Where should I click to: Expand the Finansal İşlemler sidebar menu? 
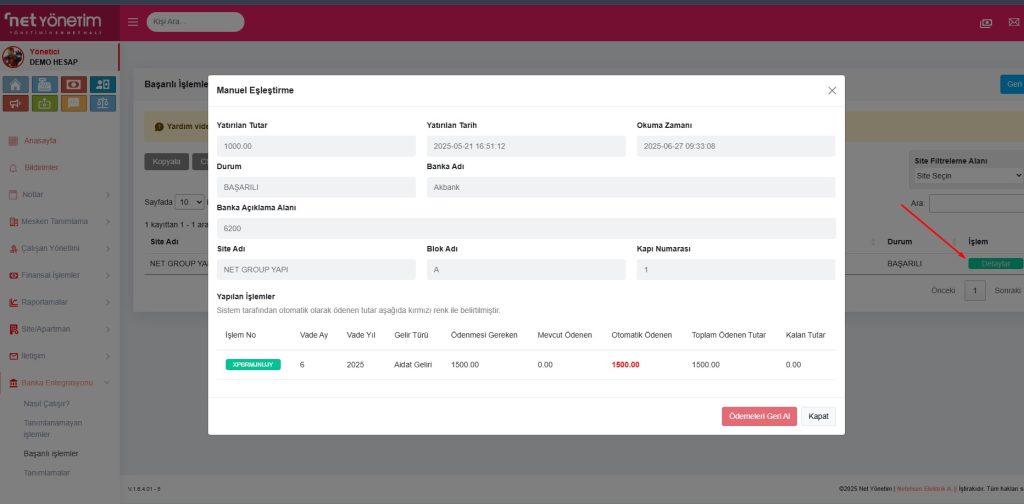60,275
